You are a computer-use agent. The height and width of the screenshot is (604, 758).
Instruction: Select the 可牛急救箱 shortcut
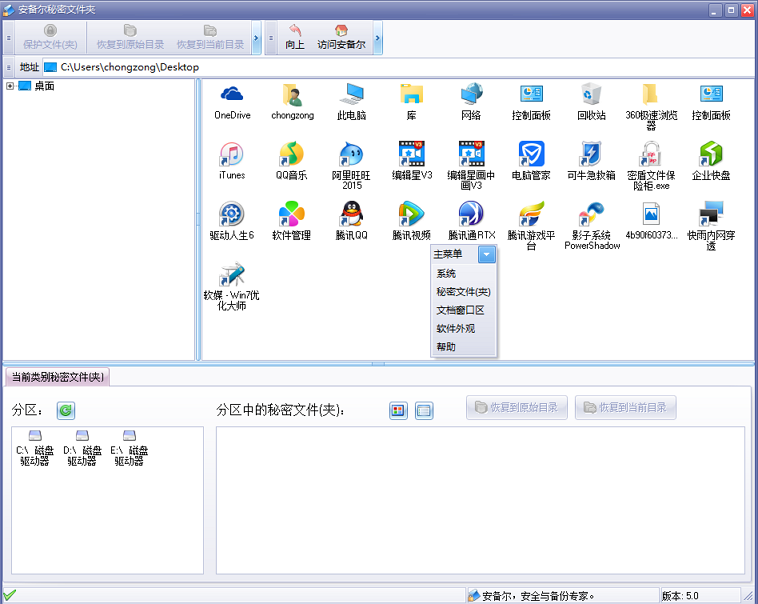coord(591,161)
